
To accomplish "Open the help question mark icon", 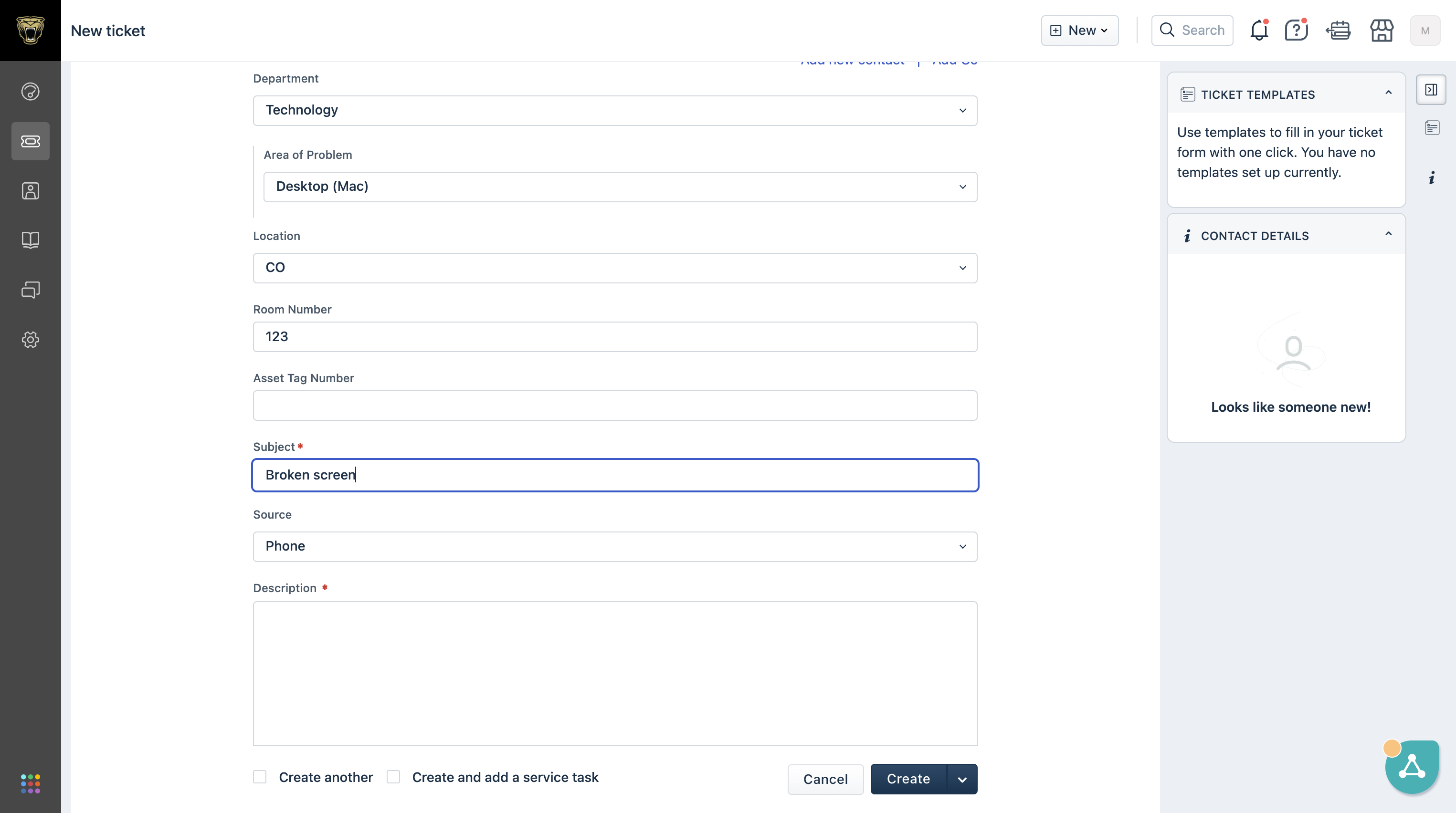I will (1296, 31).
